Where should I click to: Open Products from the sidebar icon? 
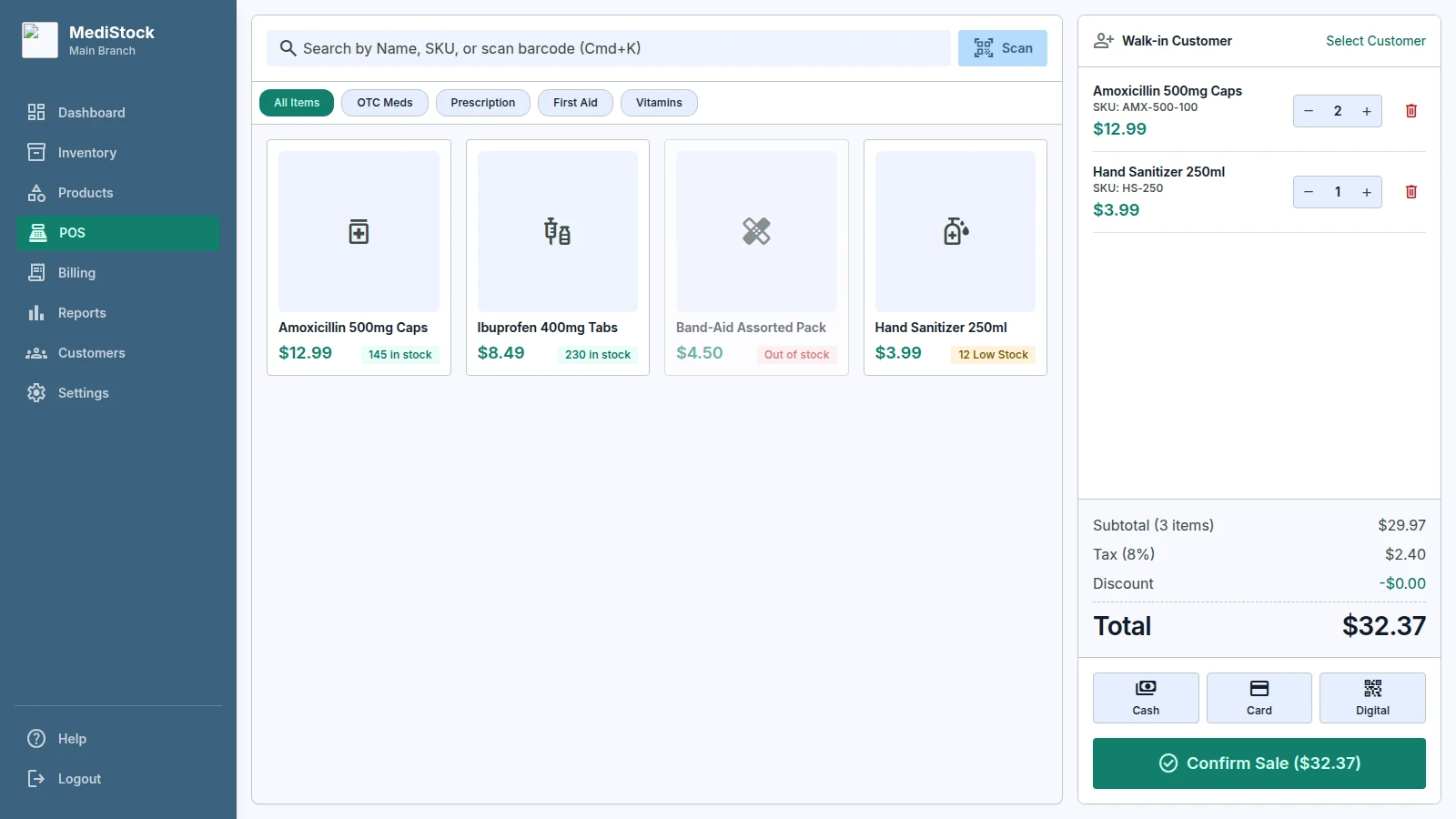click(36, 192)
